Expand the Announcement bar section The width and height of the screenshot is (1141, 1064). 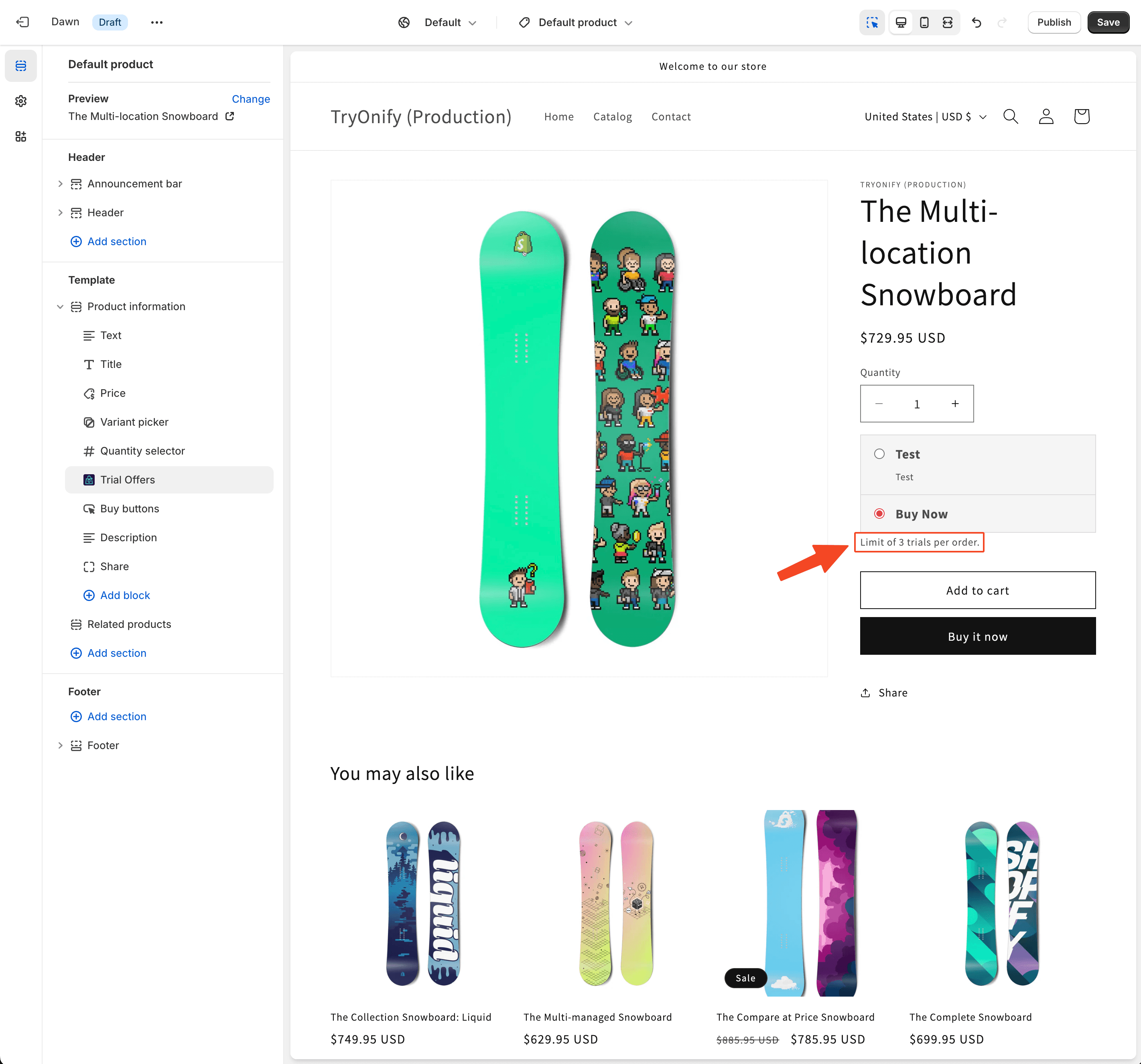click(x=60, y=184)
